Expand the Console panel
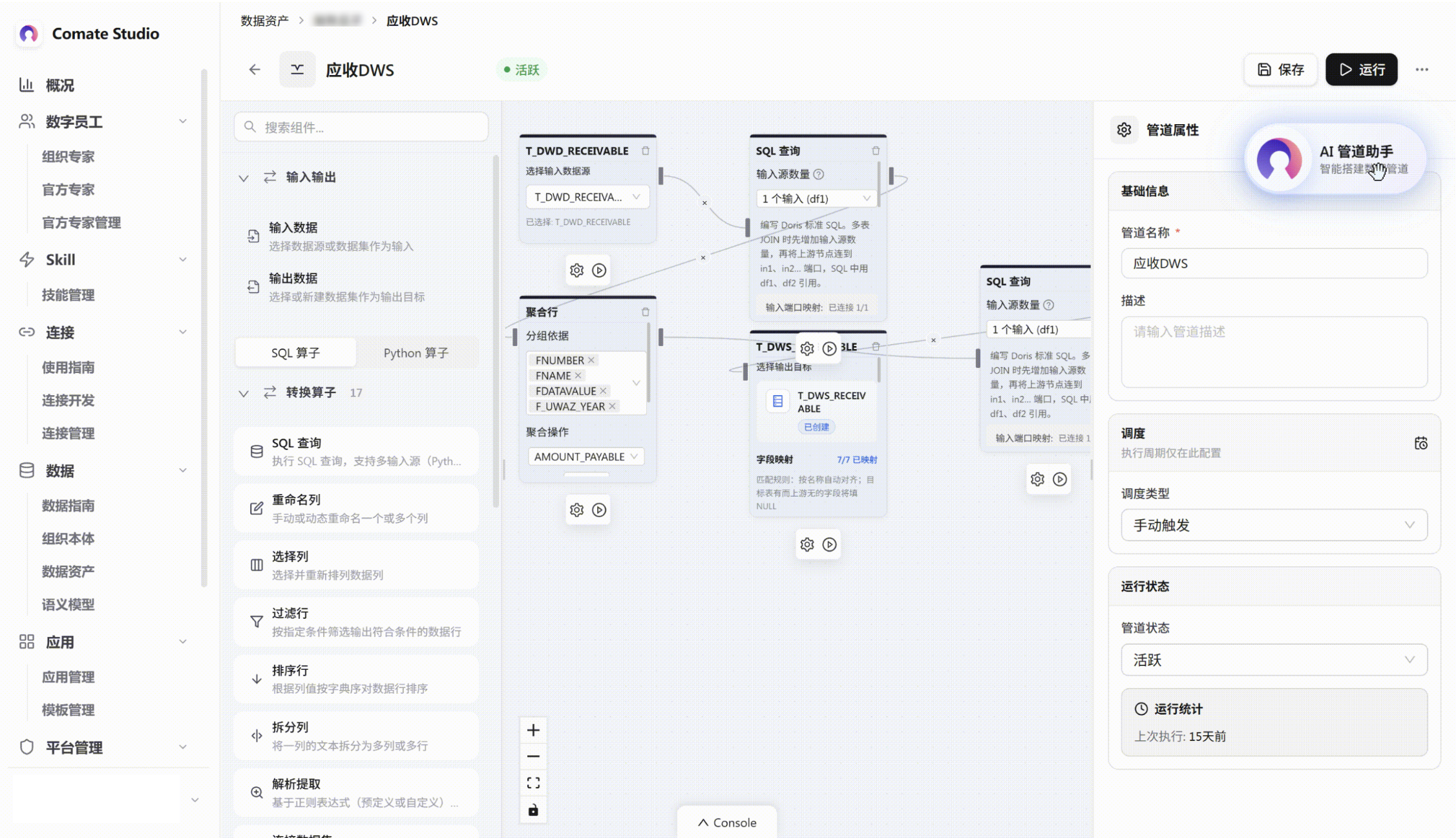Viewport: 1456px width, 838px height. coord(727,822)
